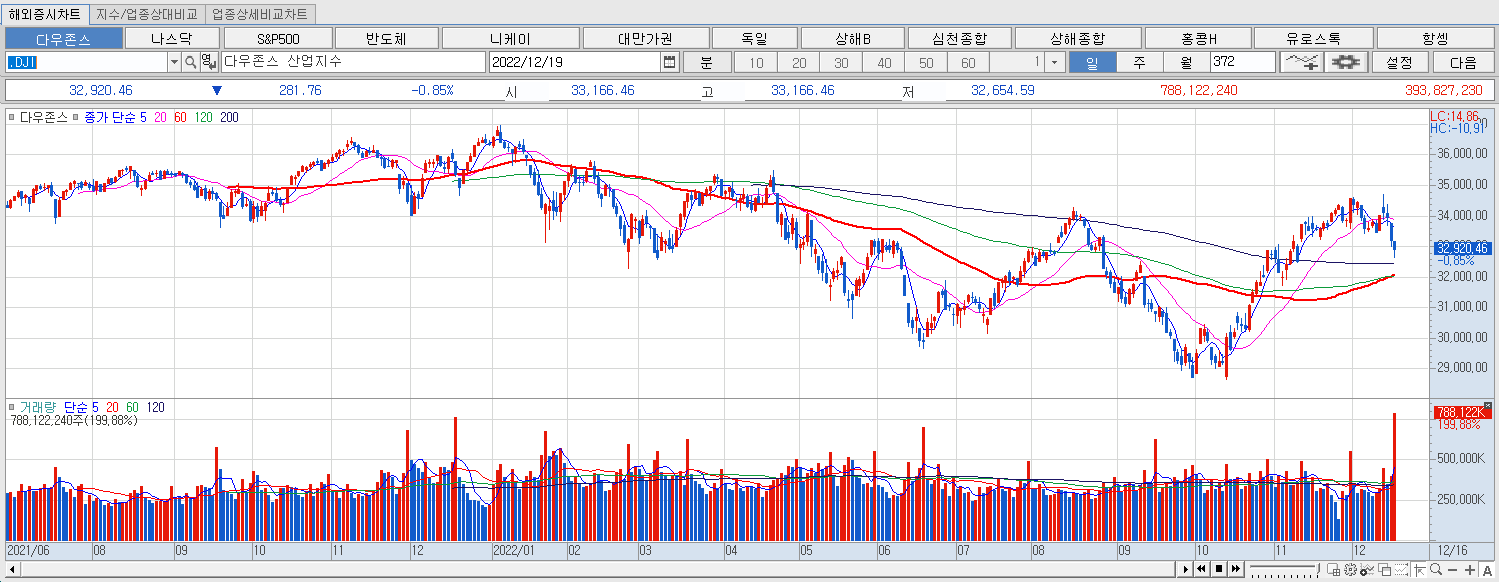Click the line chart with marker icon at bottom
Viewport: 1499px width, 582px height.
tap(1367, 570)
